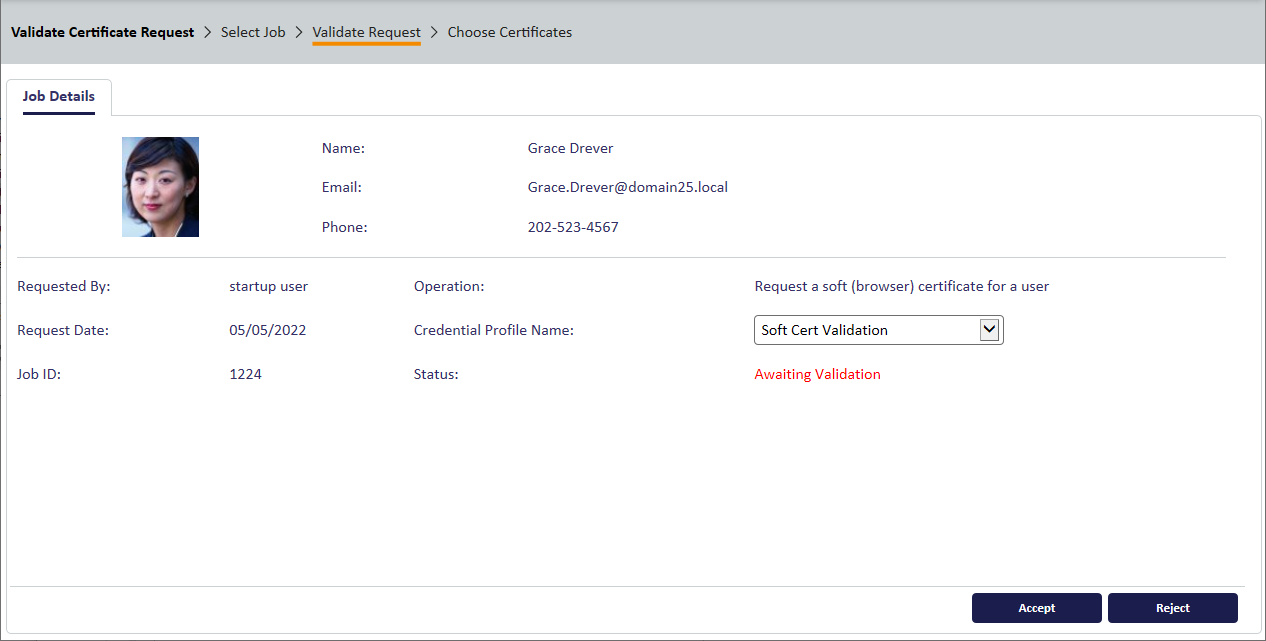Screen dimensions: 1266x641
Task: Click the phone number 202-523-4567
Action: tap(573, 227)
